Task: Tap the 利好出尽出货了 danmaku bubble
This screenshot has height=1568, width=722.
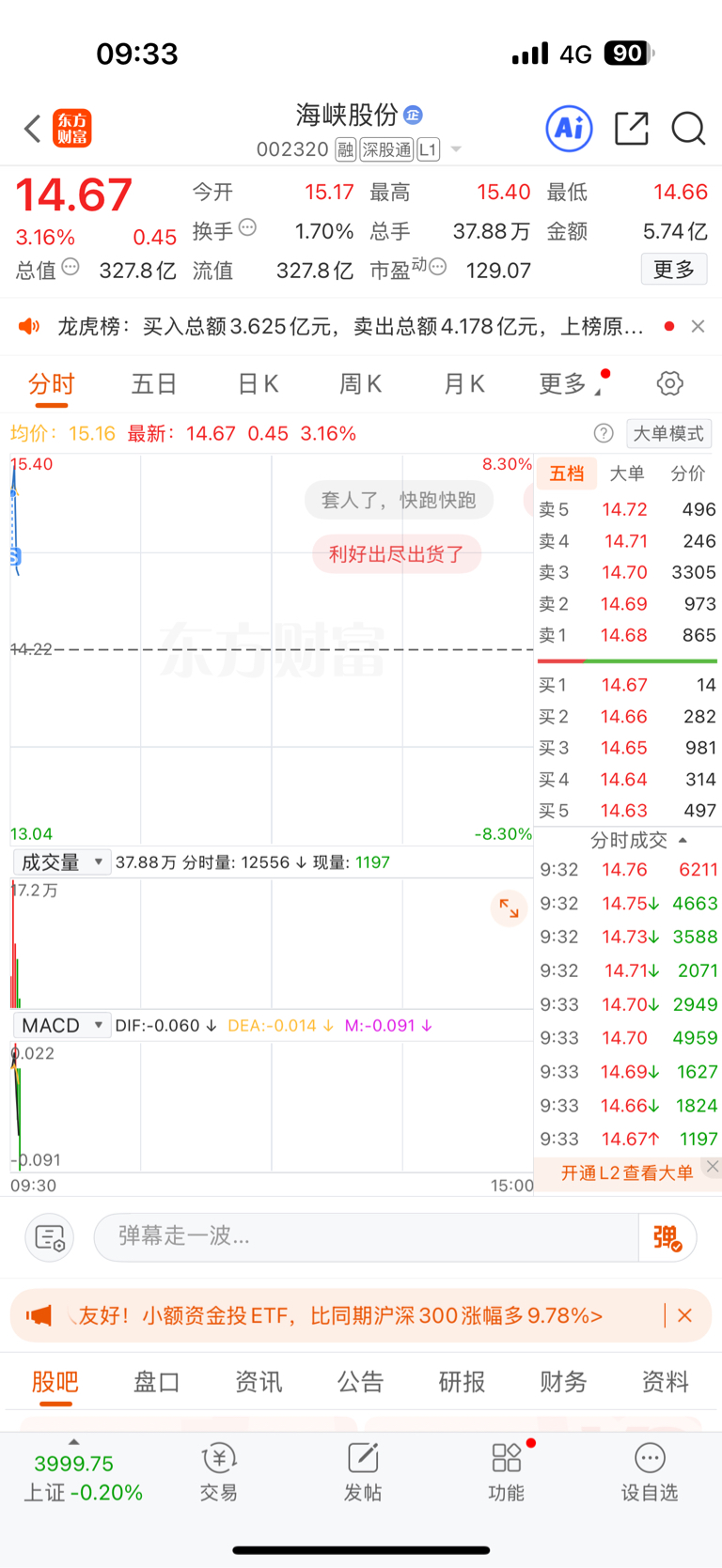Action: (397, 553)
